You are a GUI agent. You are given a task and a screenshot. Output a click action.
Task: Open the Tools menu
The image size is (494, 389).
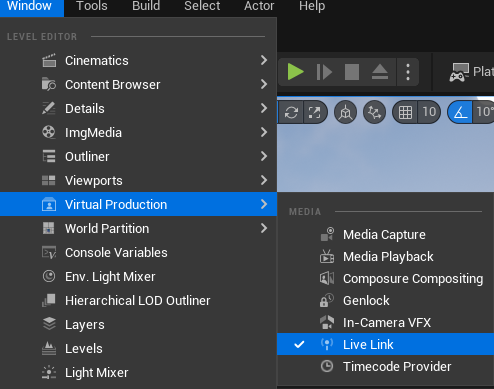point(92,6)
